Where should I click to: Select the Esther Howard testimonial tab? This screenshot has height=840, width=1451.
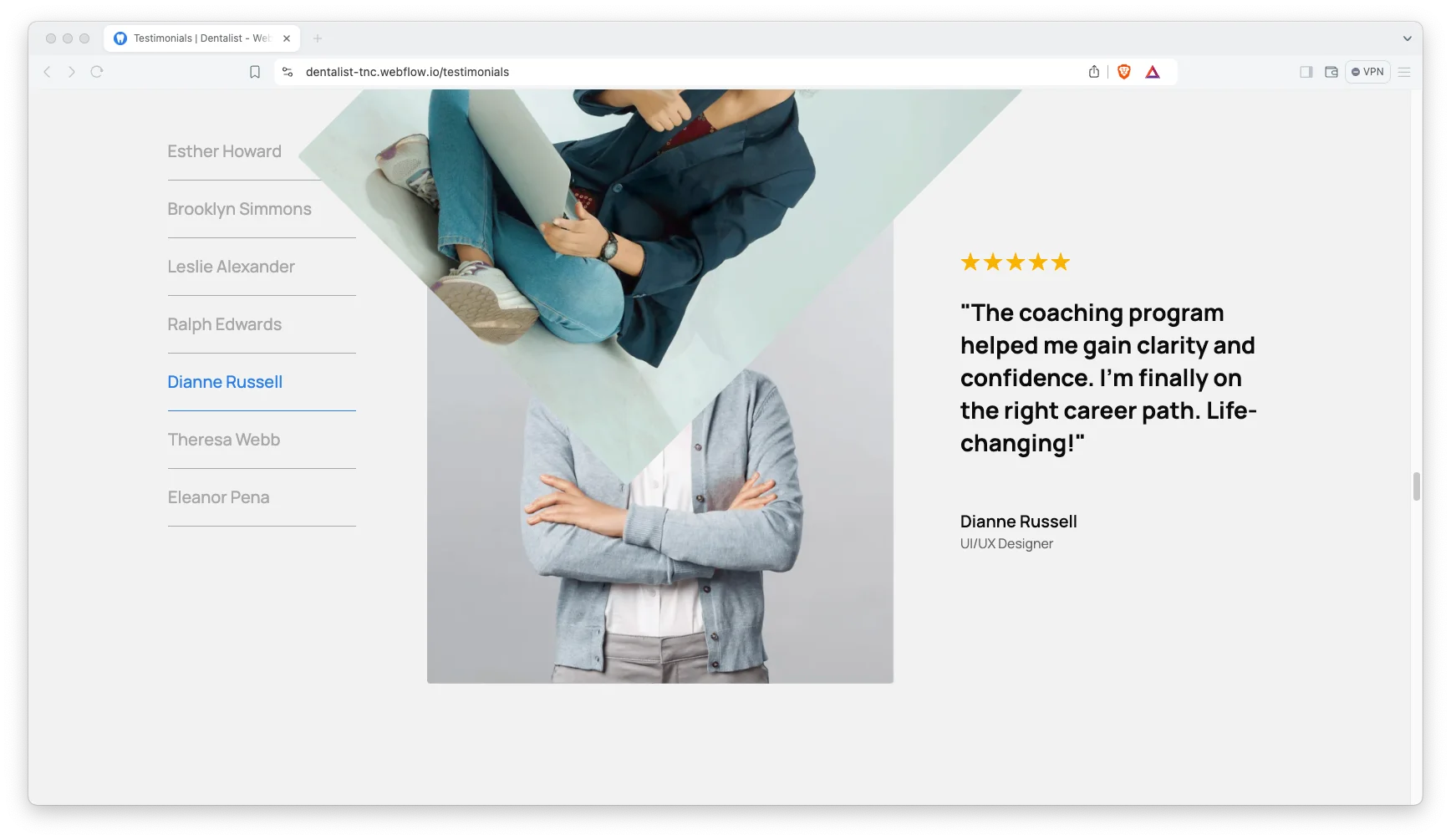point(224,151)
